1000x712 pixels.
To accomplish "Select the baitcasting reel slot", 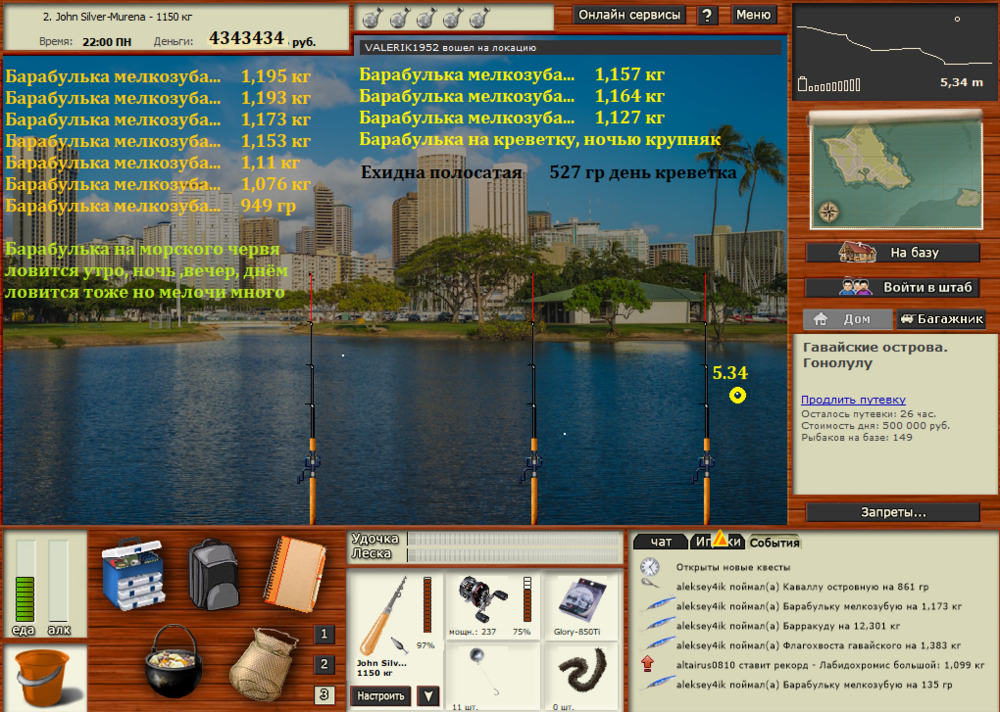I will click(491, 605).
